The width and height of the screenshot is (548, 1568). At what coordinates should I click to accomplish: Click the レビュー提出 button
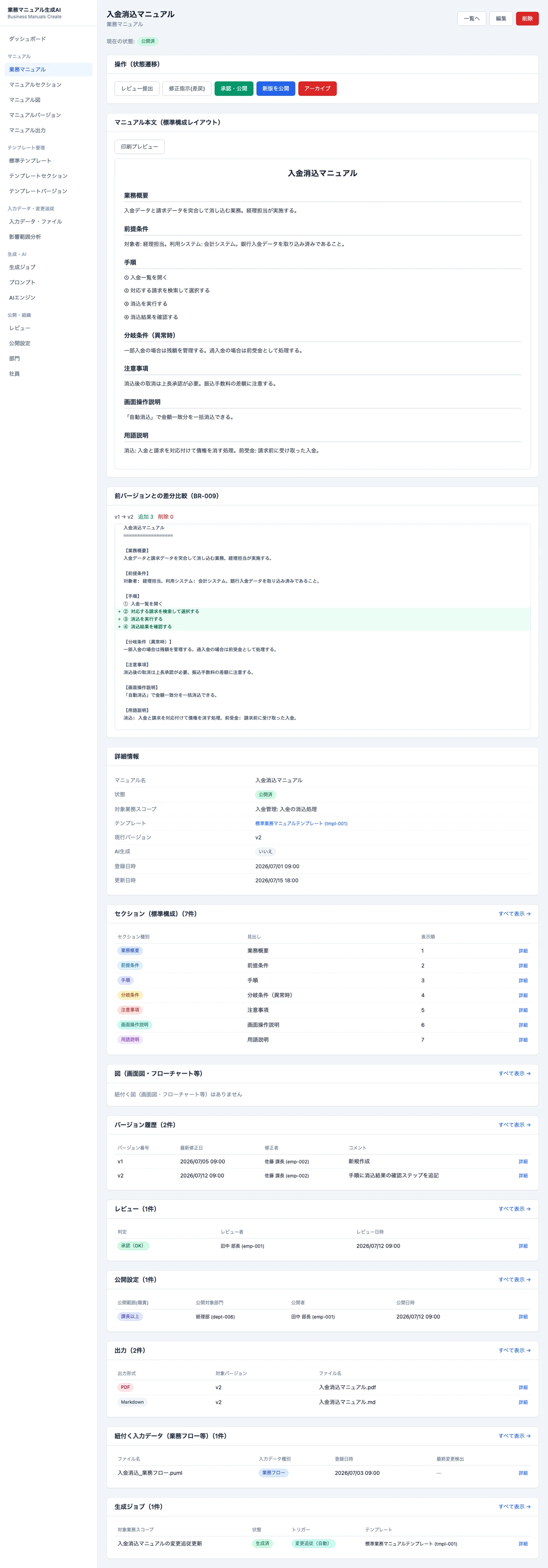click(x=137, y=88)
